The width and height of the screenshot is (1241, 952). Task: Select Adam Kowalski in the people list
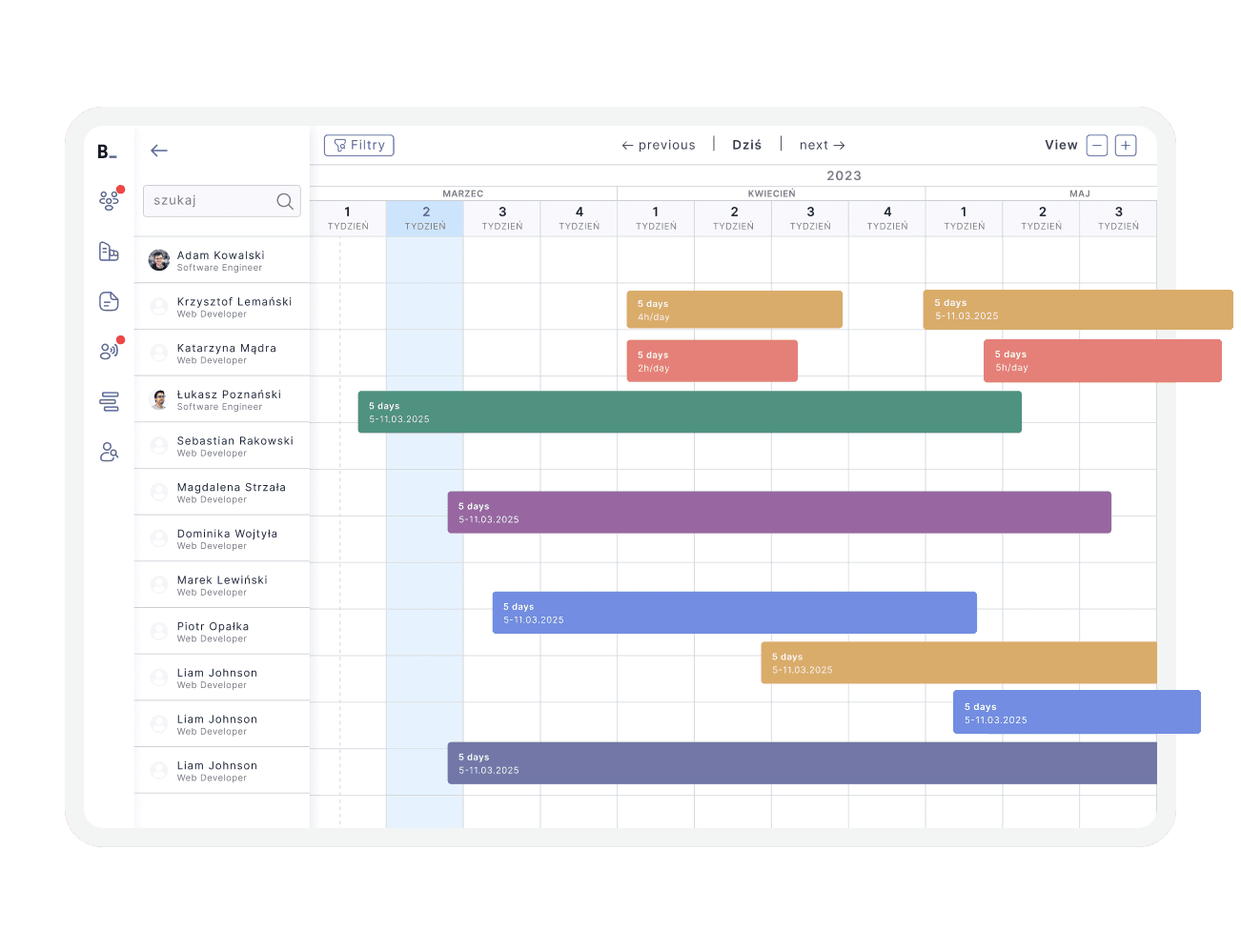(220, 260)
